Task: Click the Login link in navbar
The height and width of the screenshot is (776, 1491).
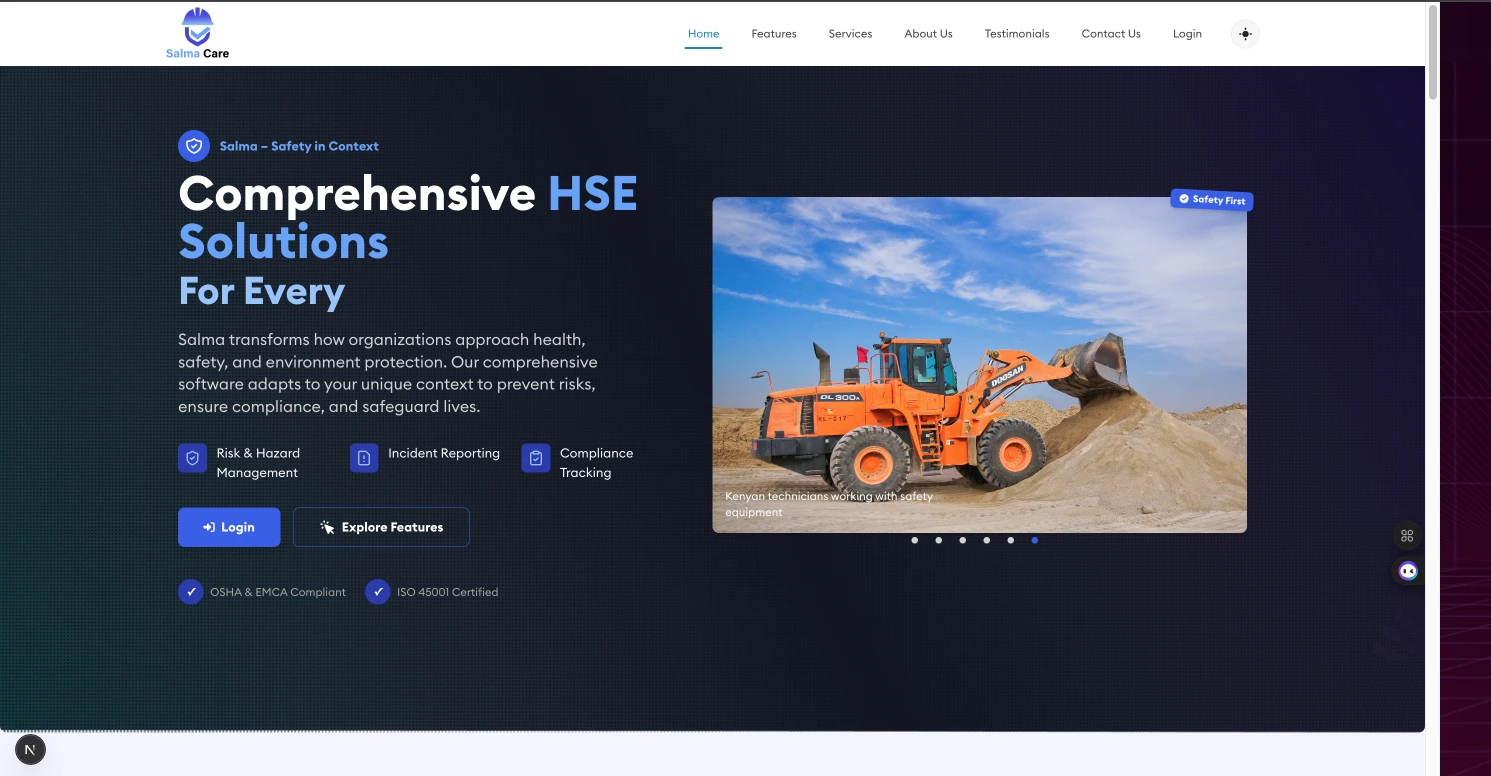Action: point(1187,34)
